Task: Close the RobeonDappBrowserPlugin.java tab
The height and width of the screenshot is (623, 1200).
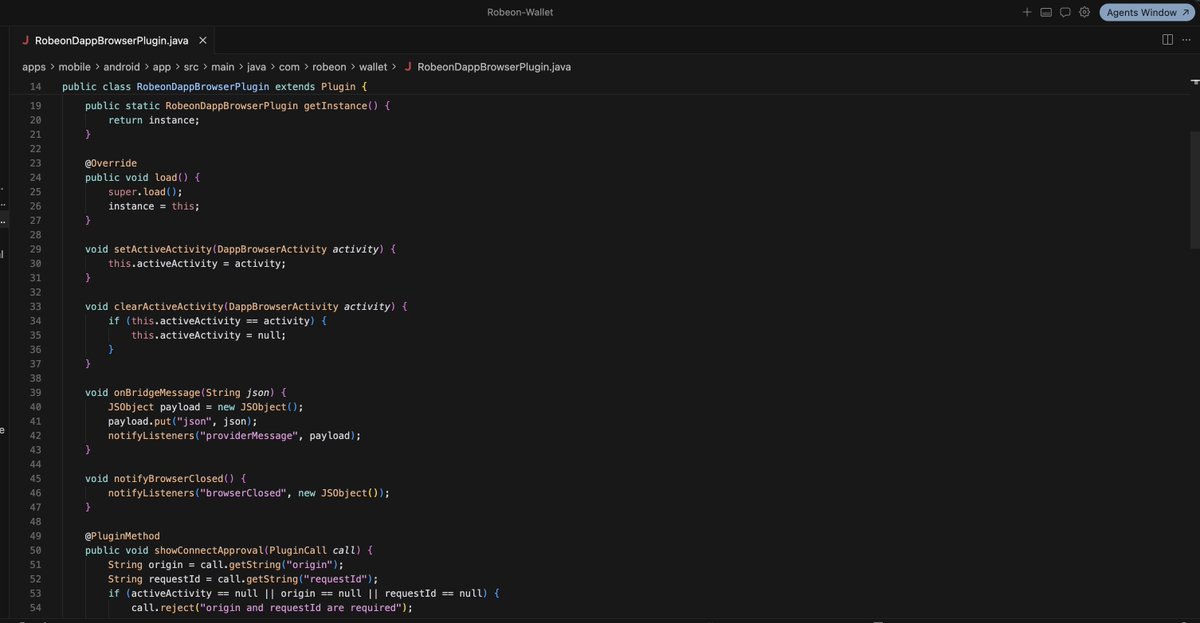Action: coord(202,40)
